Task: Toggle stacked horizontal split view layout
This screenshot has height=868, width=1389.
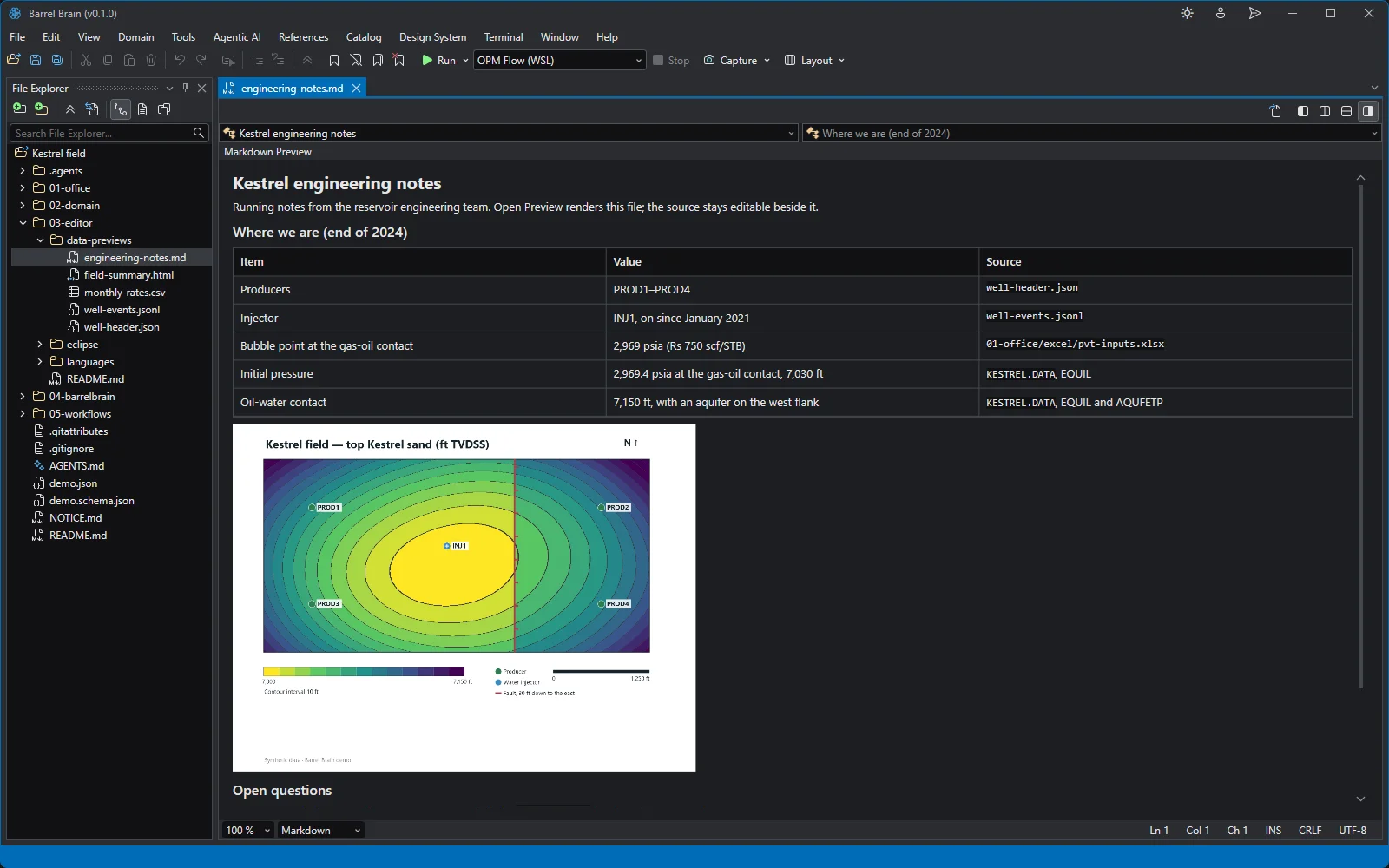Action: pyautogui.click(x=1346, y=111)
